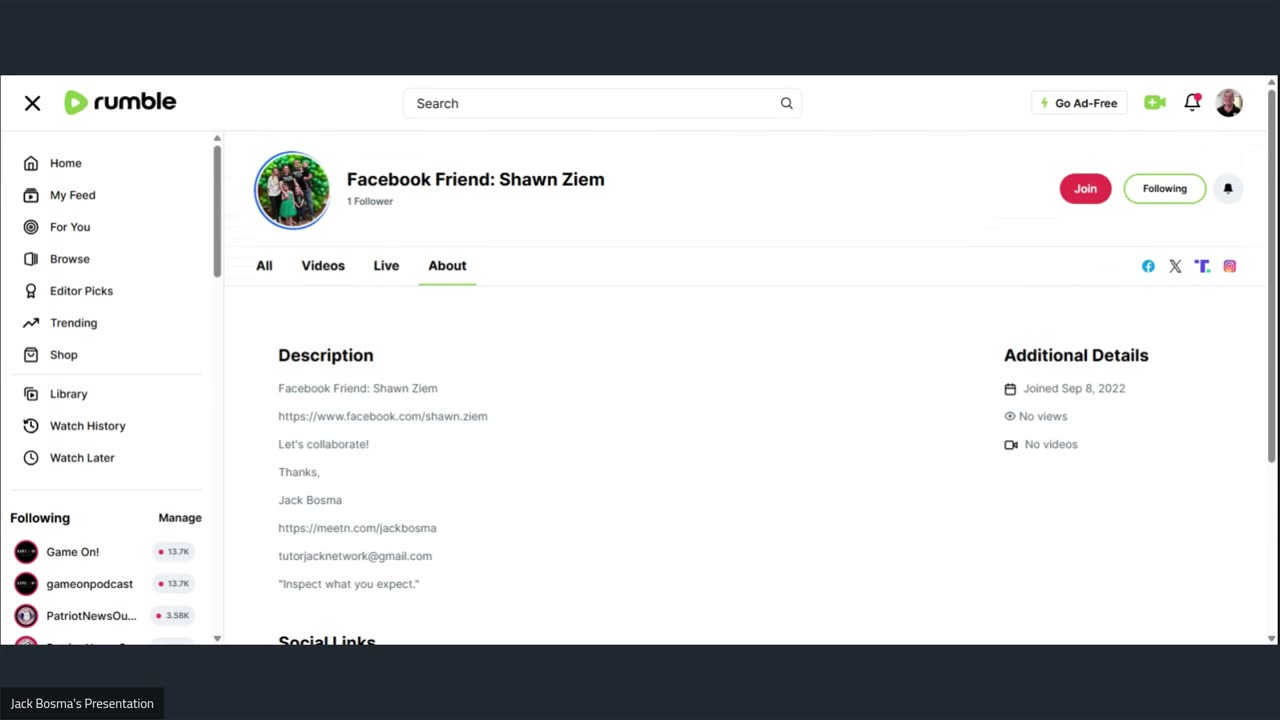This screenshot has width=1280, height=720.
Task: Open the channel's X social icon
Action: tap(1175, 266)
